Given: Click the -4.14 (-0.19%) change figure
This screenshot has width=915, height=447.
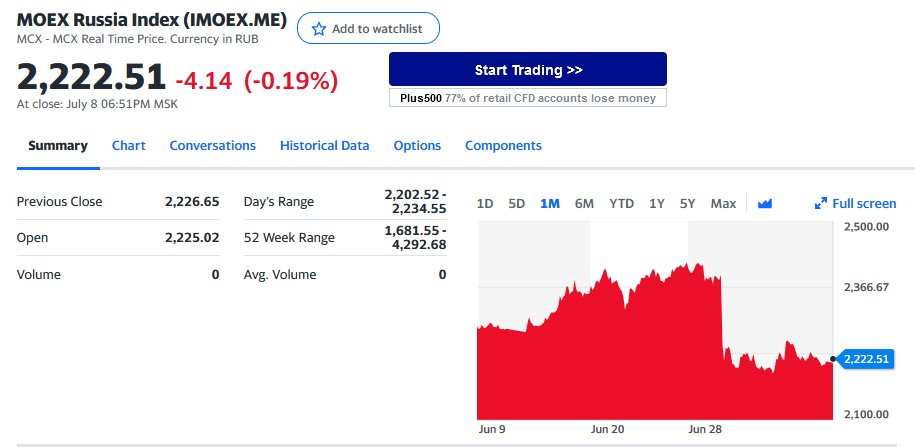Looking at the screenshot, I should (x=257, y=81).
